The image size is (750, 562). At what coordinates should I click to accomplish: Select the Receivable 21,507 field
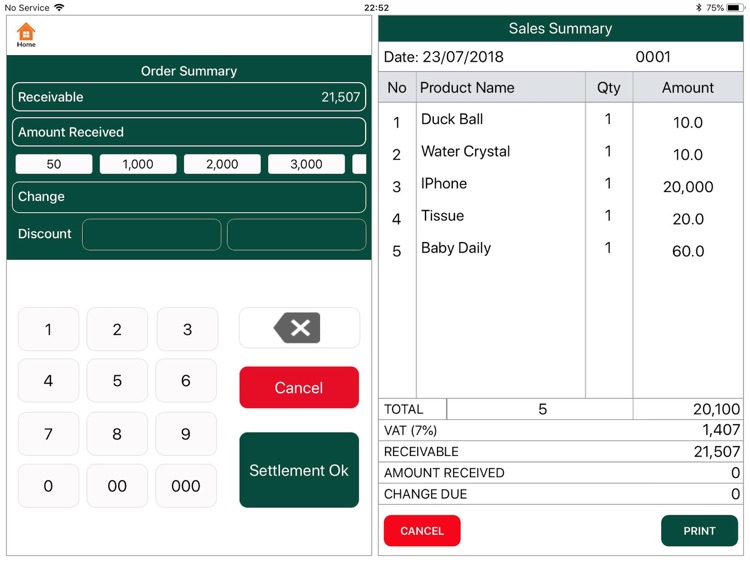point(189,97)
